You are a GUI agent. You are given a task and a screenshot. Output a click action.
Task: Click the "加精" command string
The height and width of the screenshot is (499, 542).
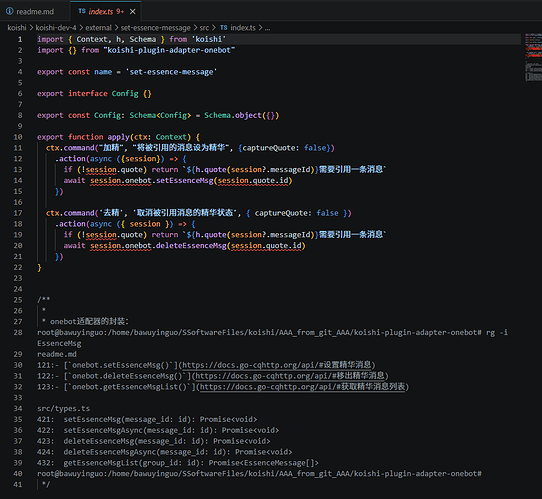pyautogui.click(x=111, y=148)
